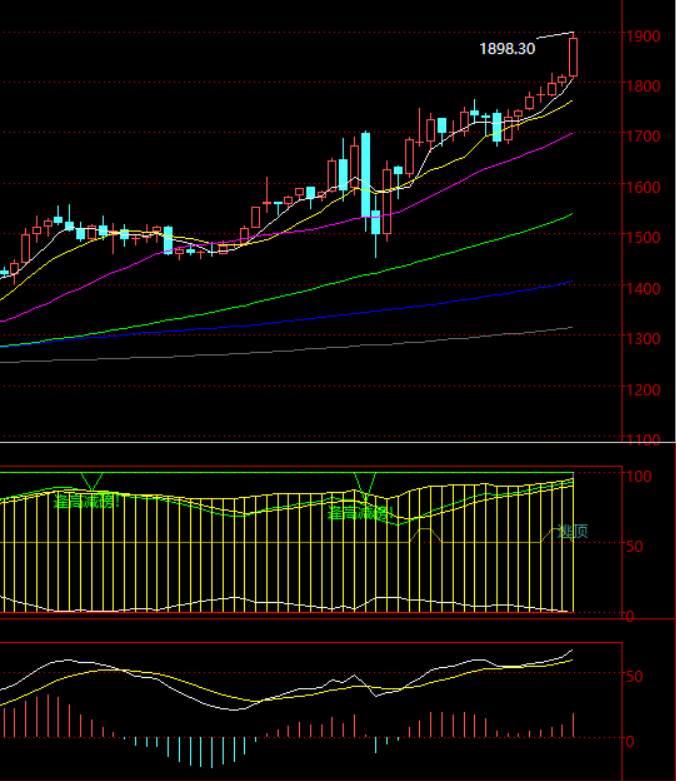
Task: Click the 1600 price axis label
Action: coord(644,187)
